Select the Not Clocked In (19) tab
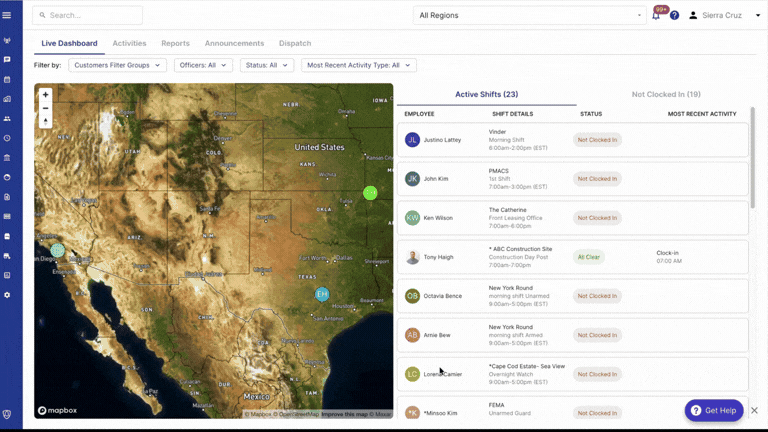768x432 pixels. coord(666,94)
